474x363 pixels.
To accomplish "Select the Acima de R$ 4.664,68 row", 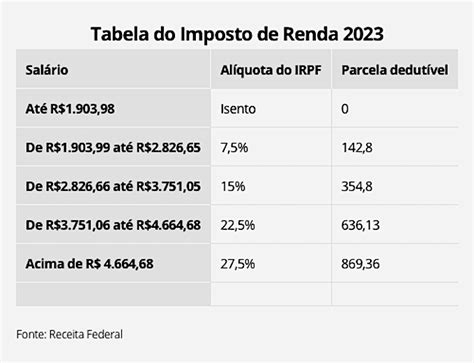I will tap(237, 263).
